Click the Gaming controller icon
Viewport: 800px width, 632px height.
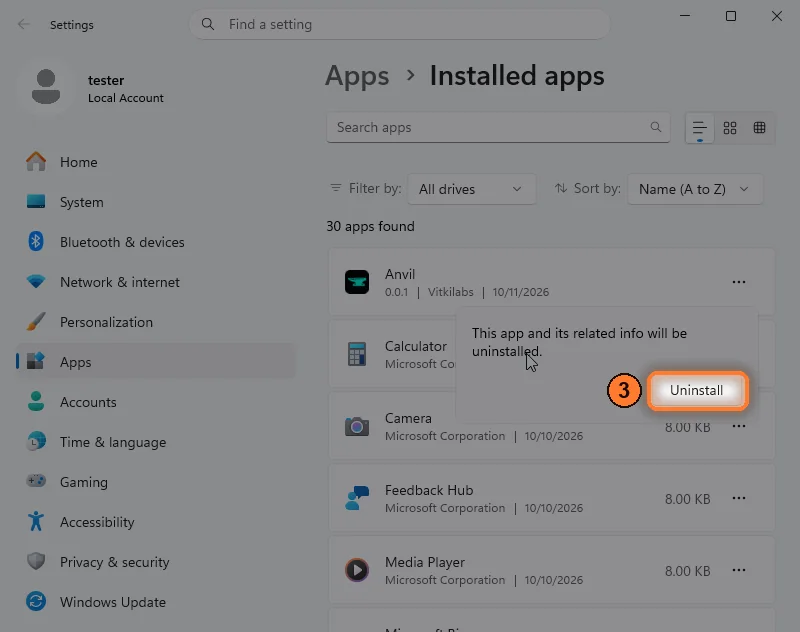pos(36,481)
